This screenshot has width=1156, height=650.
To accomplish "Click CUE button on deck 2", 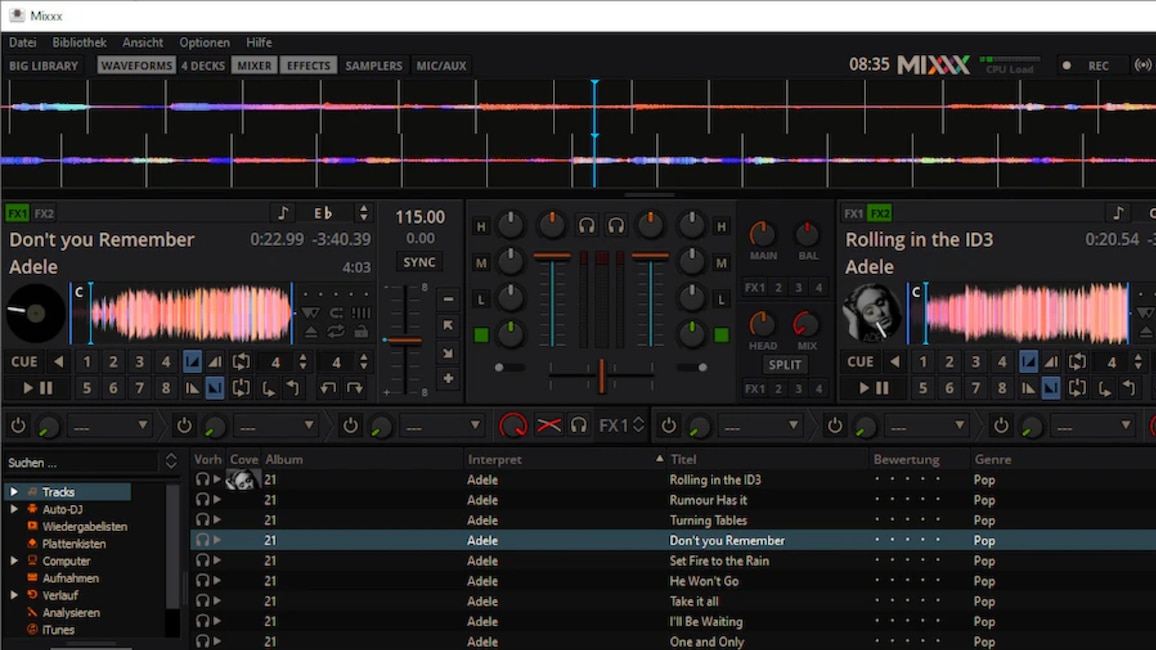I will click(860, 362).
